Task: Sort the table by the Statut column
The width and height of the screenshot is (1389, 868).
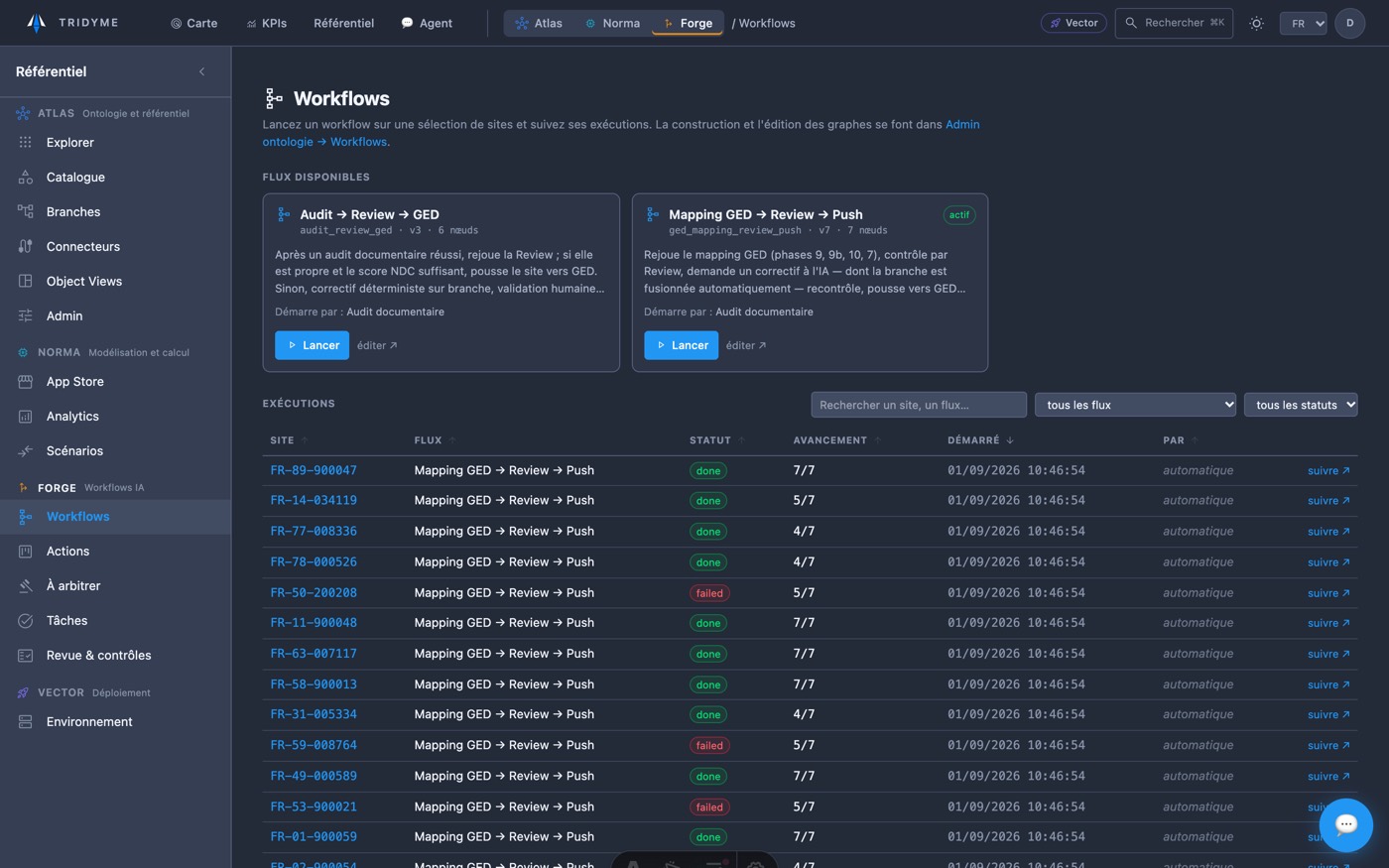Action: click(717, 440)
